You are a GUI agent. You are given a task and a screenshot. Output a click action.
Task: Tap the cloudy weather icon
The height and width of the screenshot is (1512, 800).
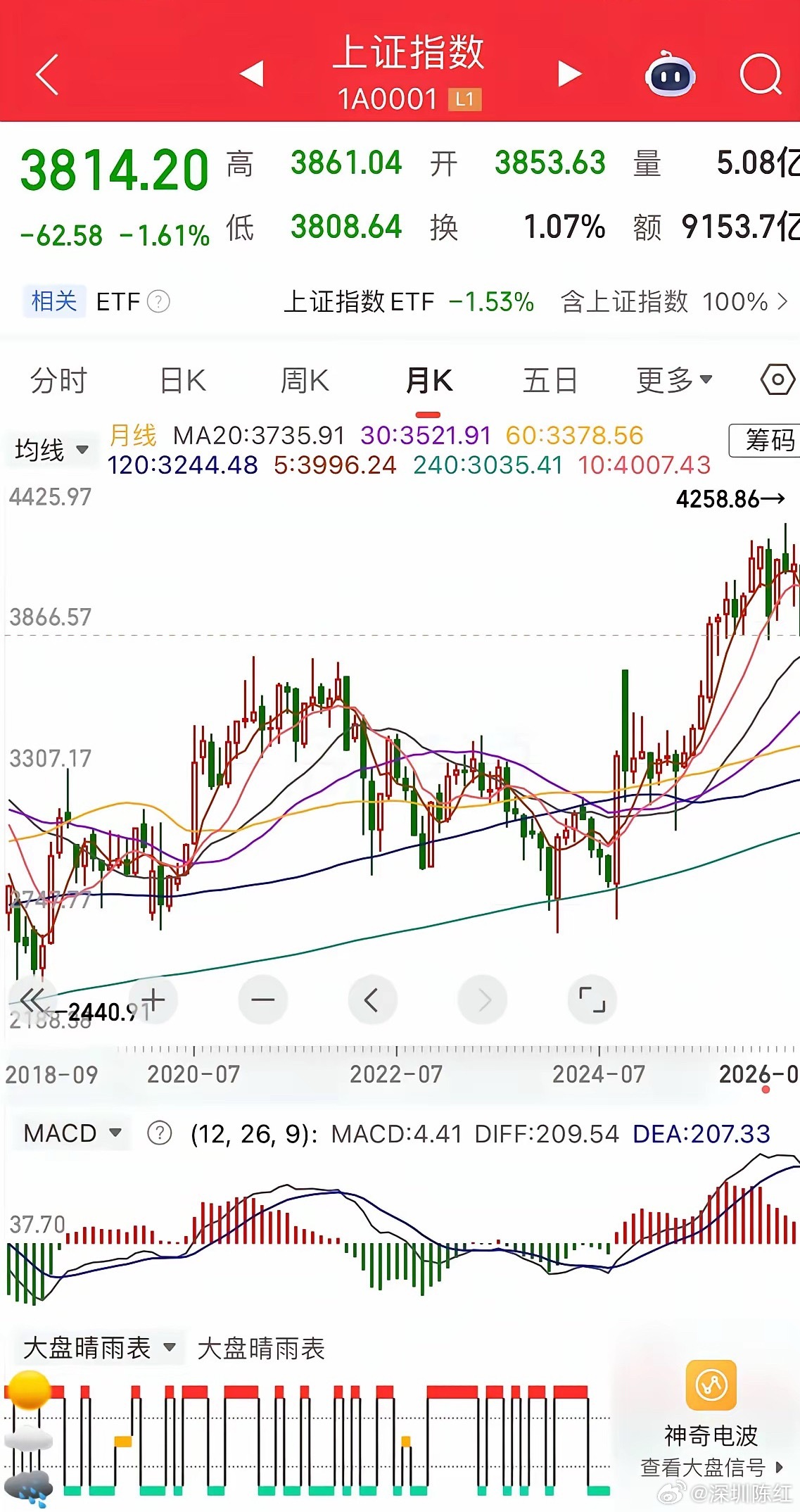point(28,1439)
